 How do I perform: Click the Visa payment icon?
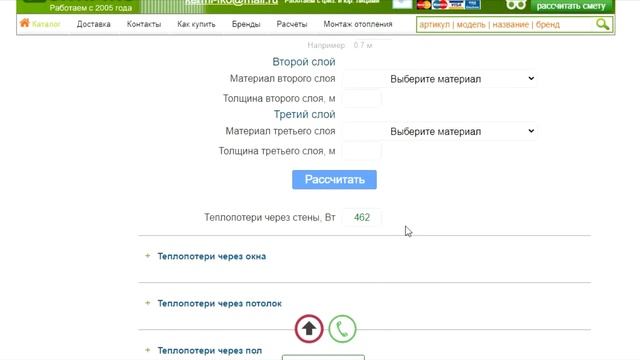click(x=456, y=5)
